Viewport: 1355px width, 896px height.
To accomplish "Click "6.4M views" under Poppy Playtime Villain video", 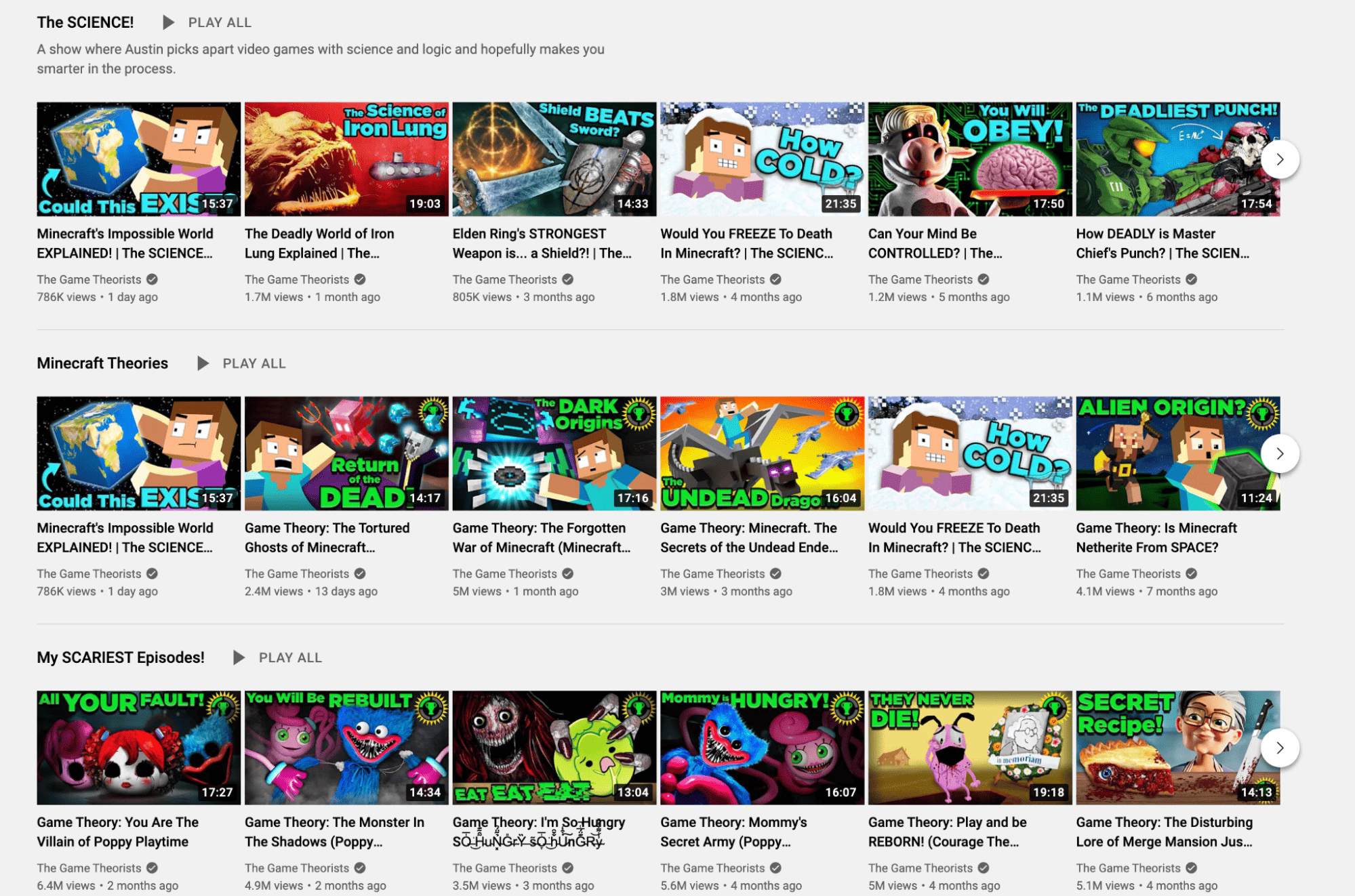I will click(66, 885).
